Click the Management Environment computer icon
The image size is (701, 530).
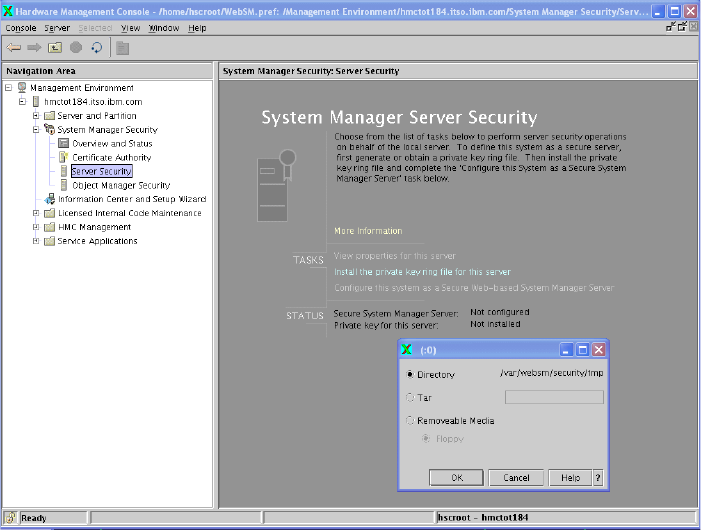pos(22,88)
